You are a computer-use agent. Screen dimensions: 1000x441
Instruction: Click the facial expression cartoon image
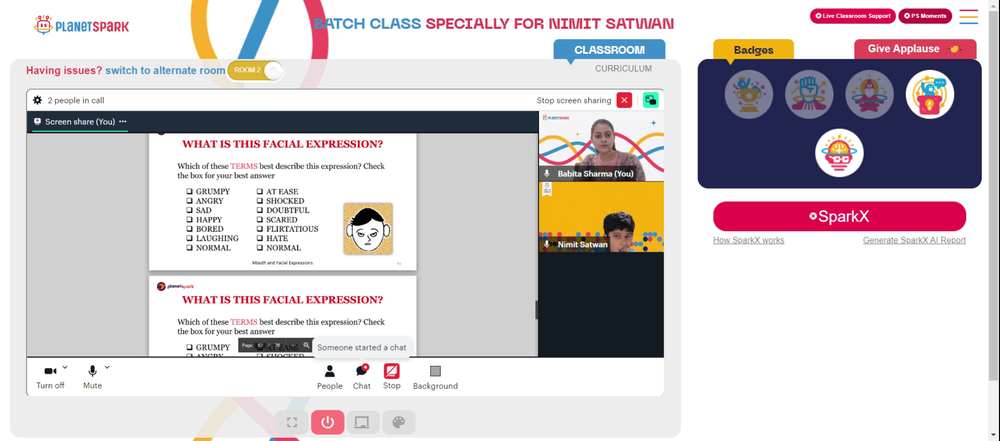[x=368, y=228]
